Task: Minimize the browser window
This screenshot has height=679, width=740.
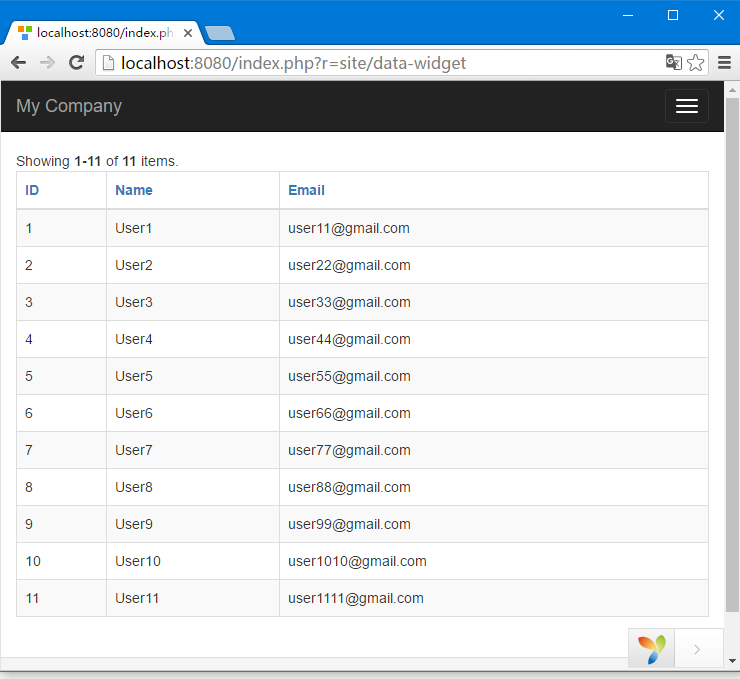Action: [x=628, y=16]
